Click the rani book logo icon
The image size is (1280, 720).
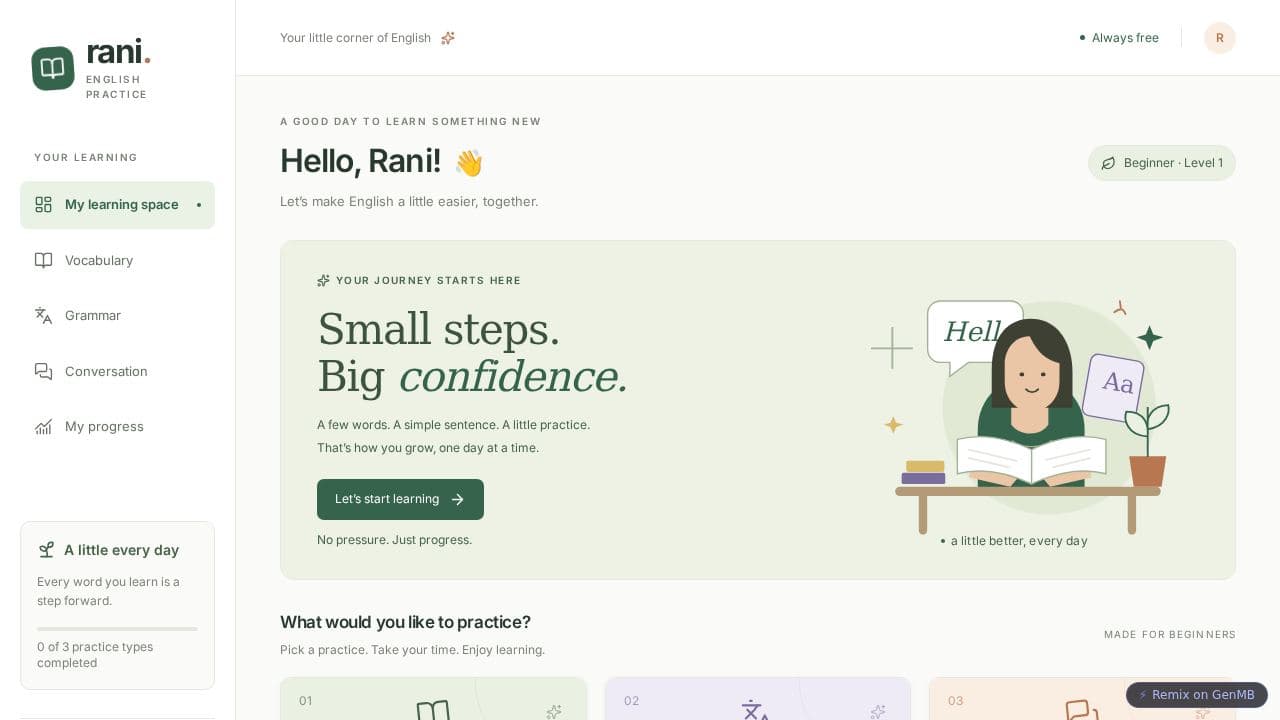(53, 68)
